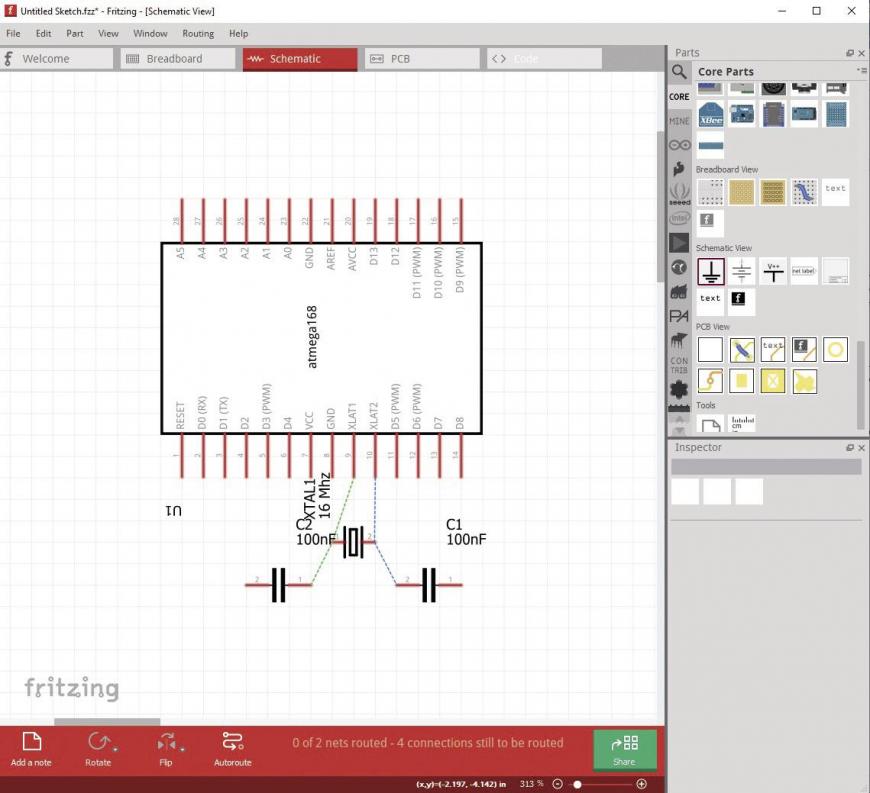Switch to the Breadboard tab
The width and height of the screenshot is (870, 793).
(x=178, y=59)
